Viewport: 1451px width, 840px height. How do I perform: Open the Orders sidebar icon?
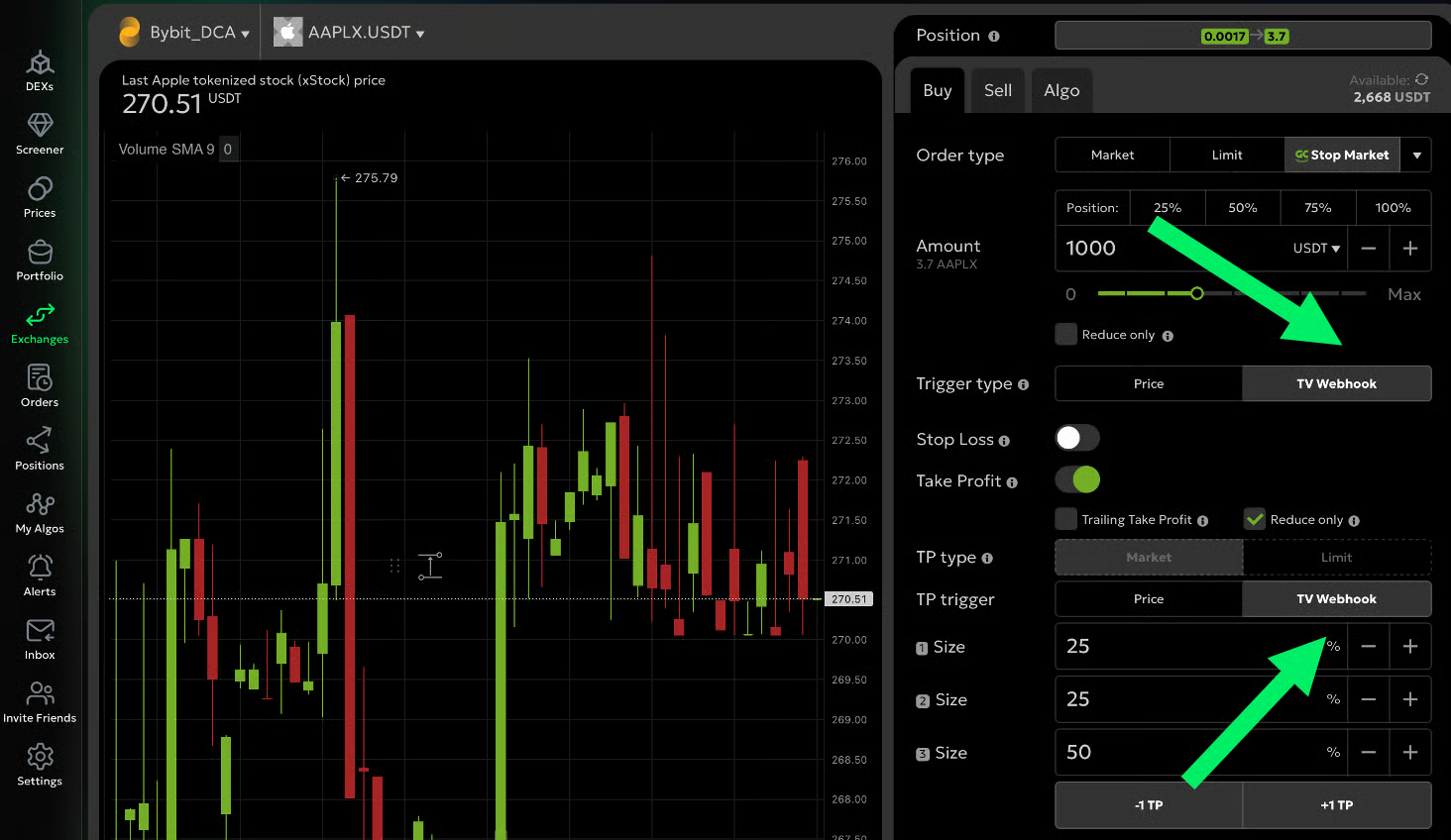tap(40, 378)
